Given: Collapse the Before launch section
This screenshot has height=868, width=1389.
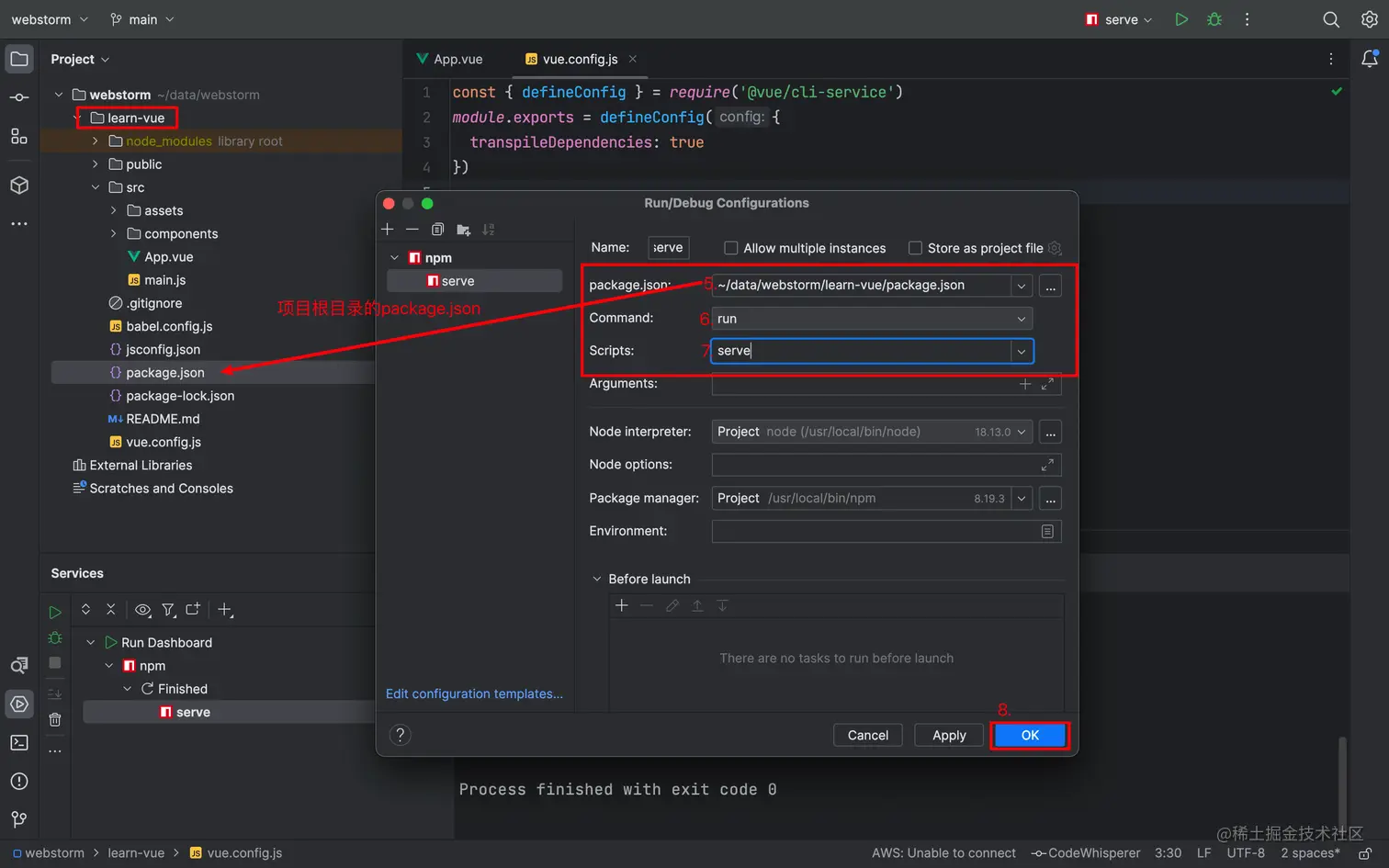Looking at the screenshot, I should tap(597, 580).
